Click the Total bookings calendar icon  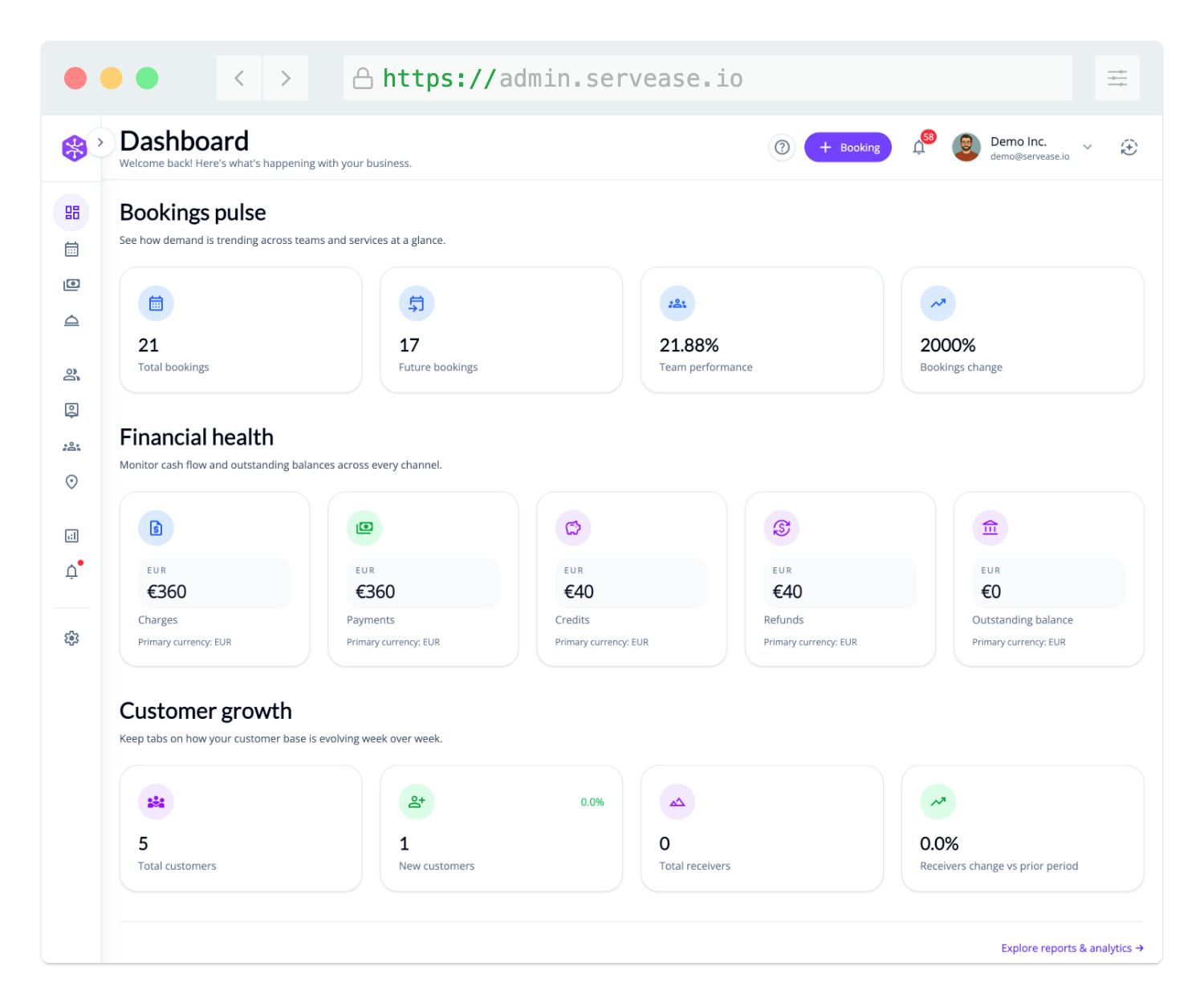point(156,303)
